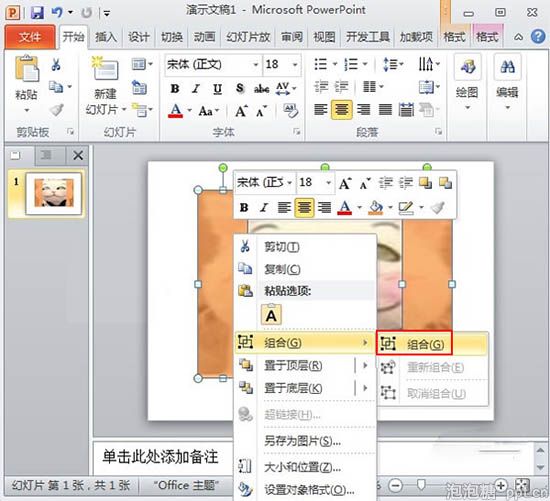Image resolution: width=550 pixels, height=501 pixels.
Task: Choose Size and Position (大小和位置)
Action: [305, 467]
